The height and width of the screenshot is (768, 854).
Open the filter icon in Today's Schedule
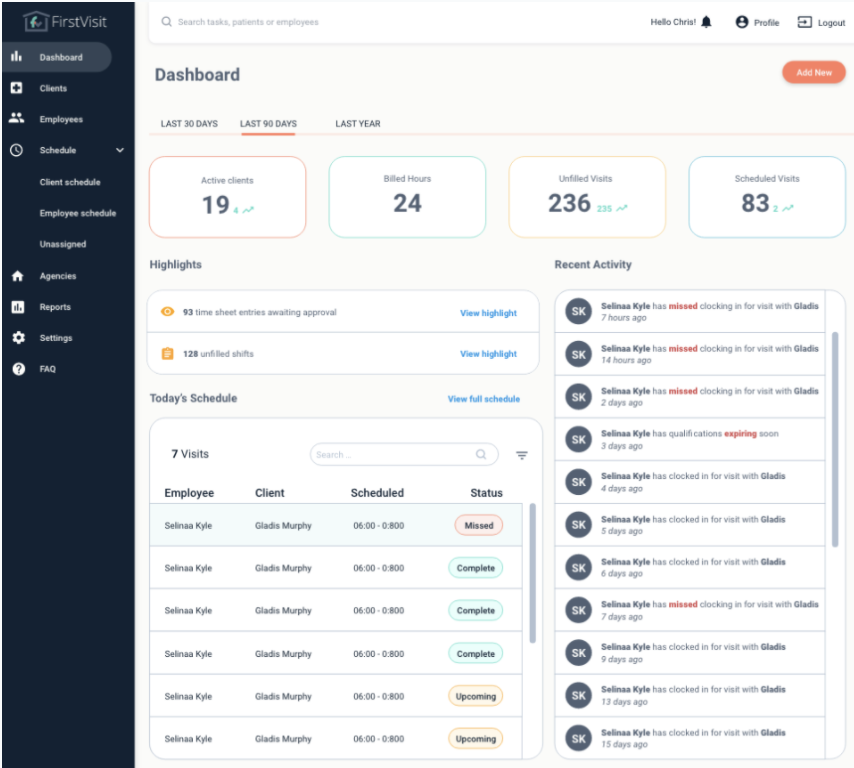coord(521,455)
